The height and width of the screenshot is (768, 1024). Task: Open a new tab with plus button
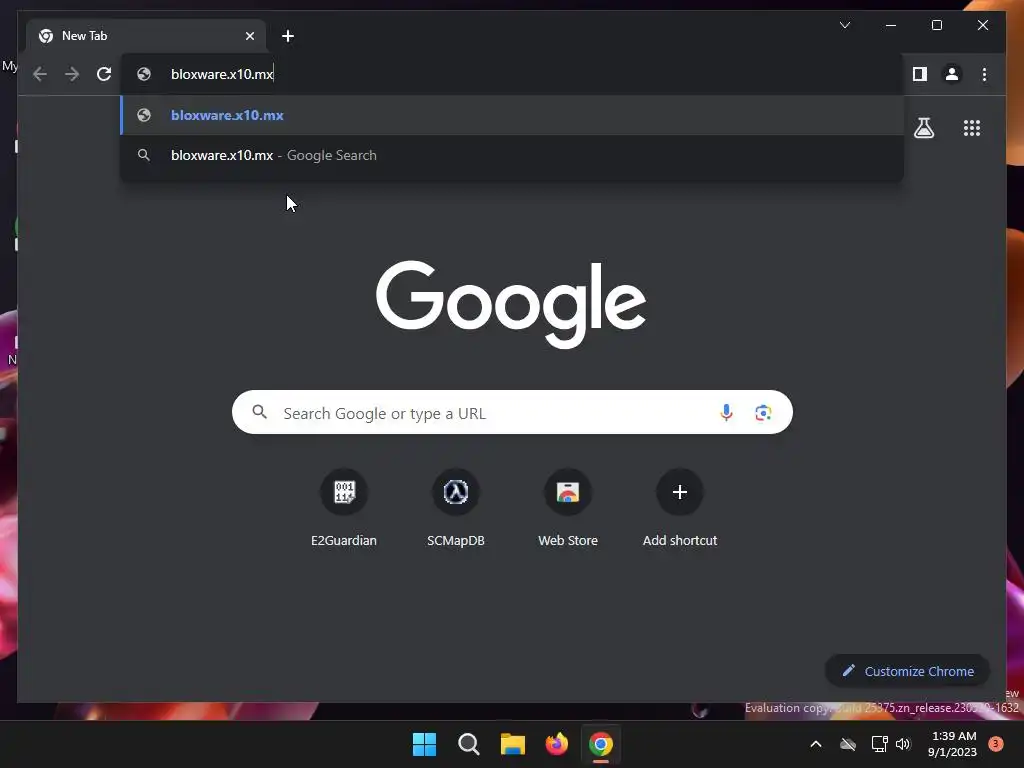pyautogui.click(x=288, y=36)
